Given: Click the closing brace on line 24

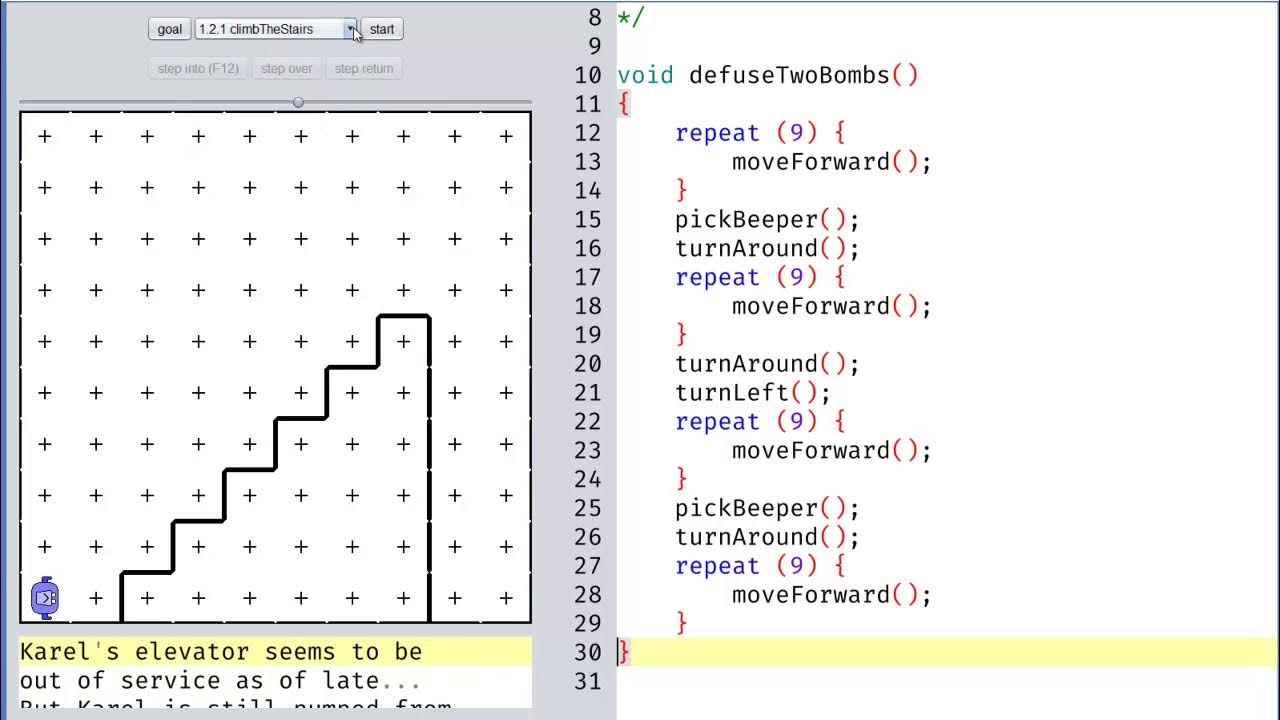Looking at the screenshot, I should pos(682,479).
